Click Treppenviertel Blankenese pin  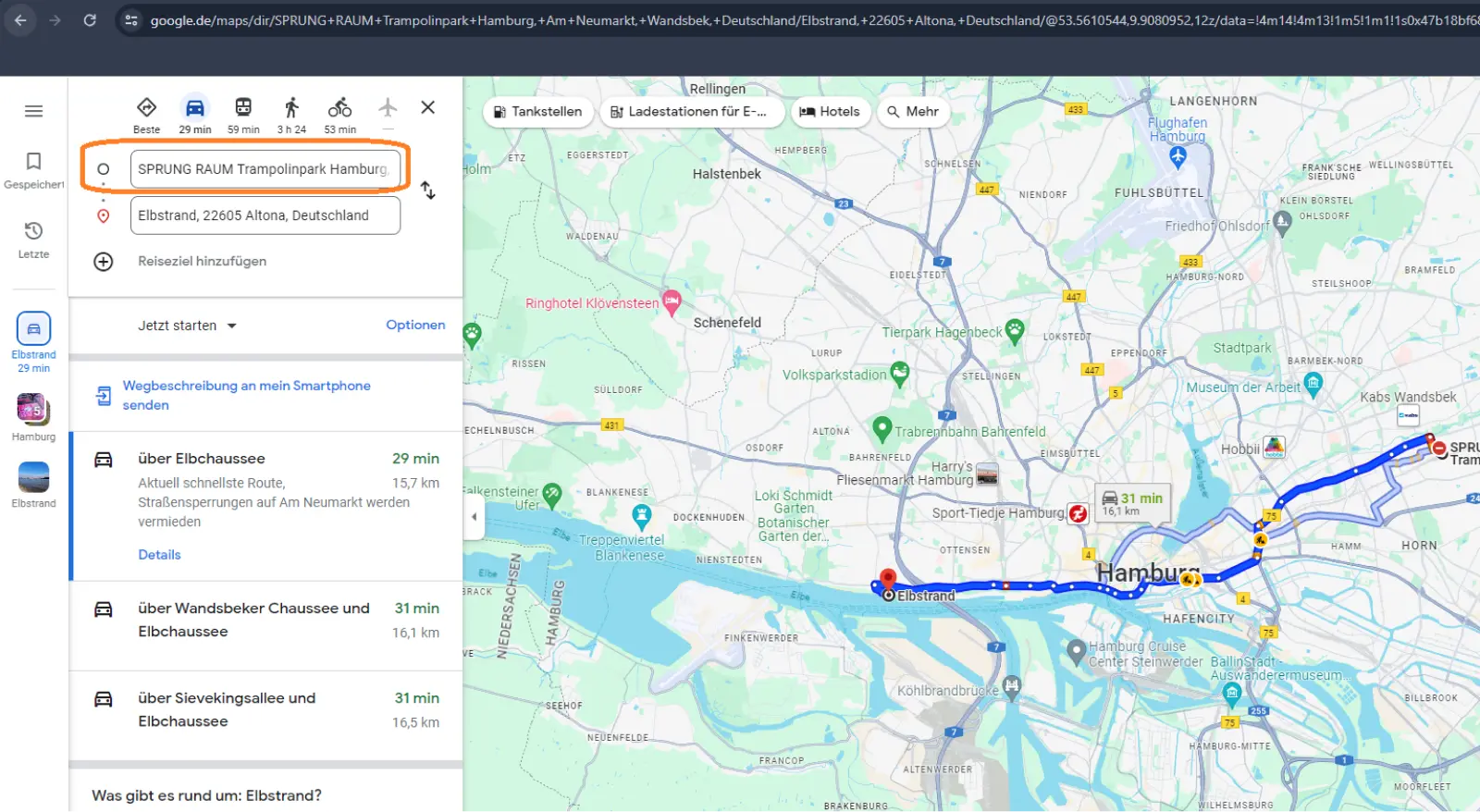tap(641, 515)
